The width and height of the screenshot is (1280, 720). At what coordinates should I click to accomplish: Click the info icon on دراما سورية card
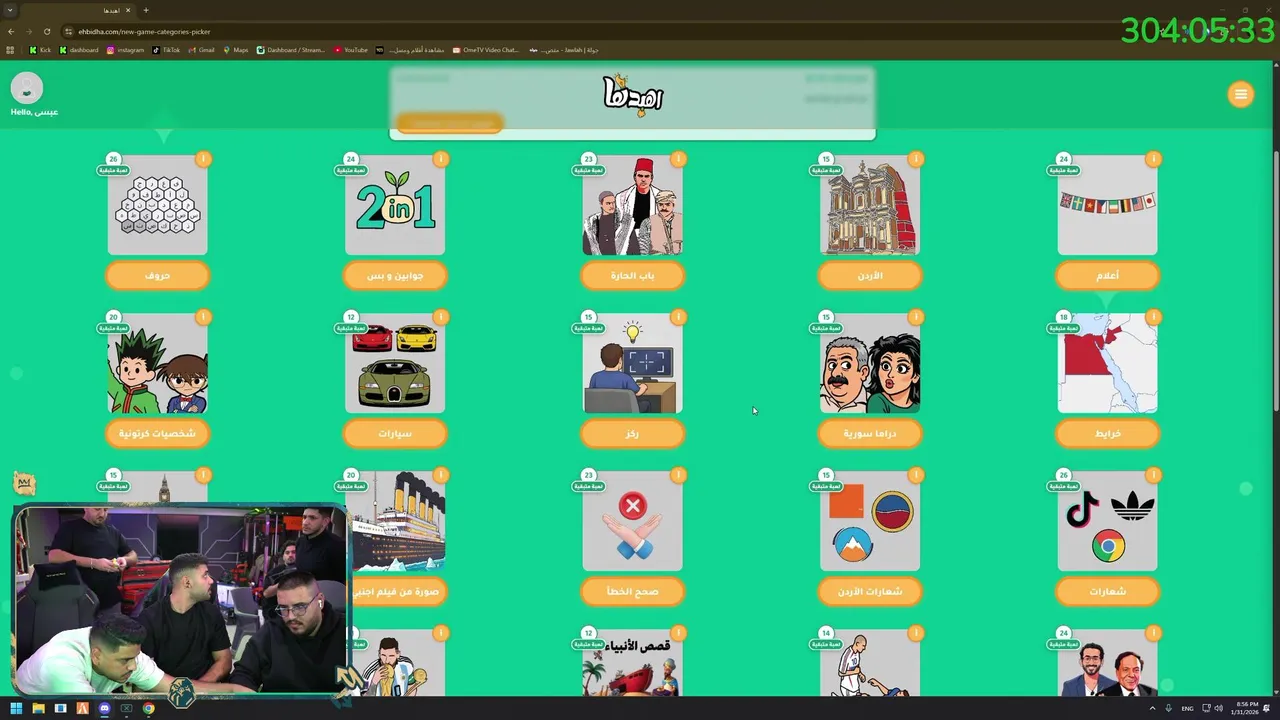pos(916,317)
